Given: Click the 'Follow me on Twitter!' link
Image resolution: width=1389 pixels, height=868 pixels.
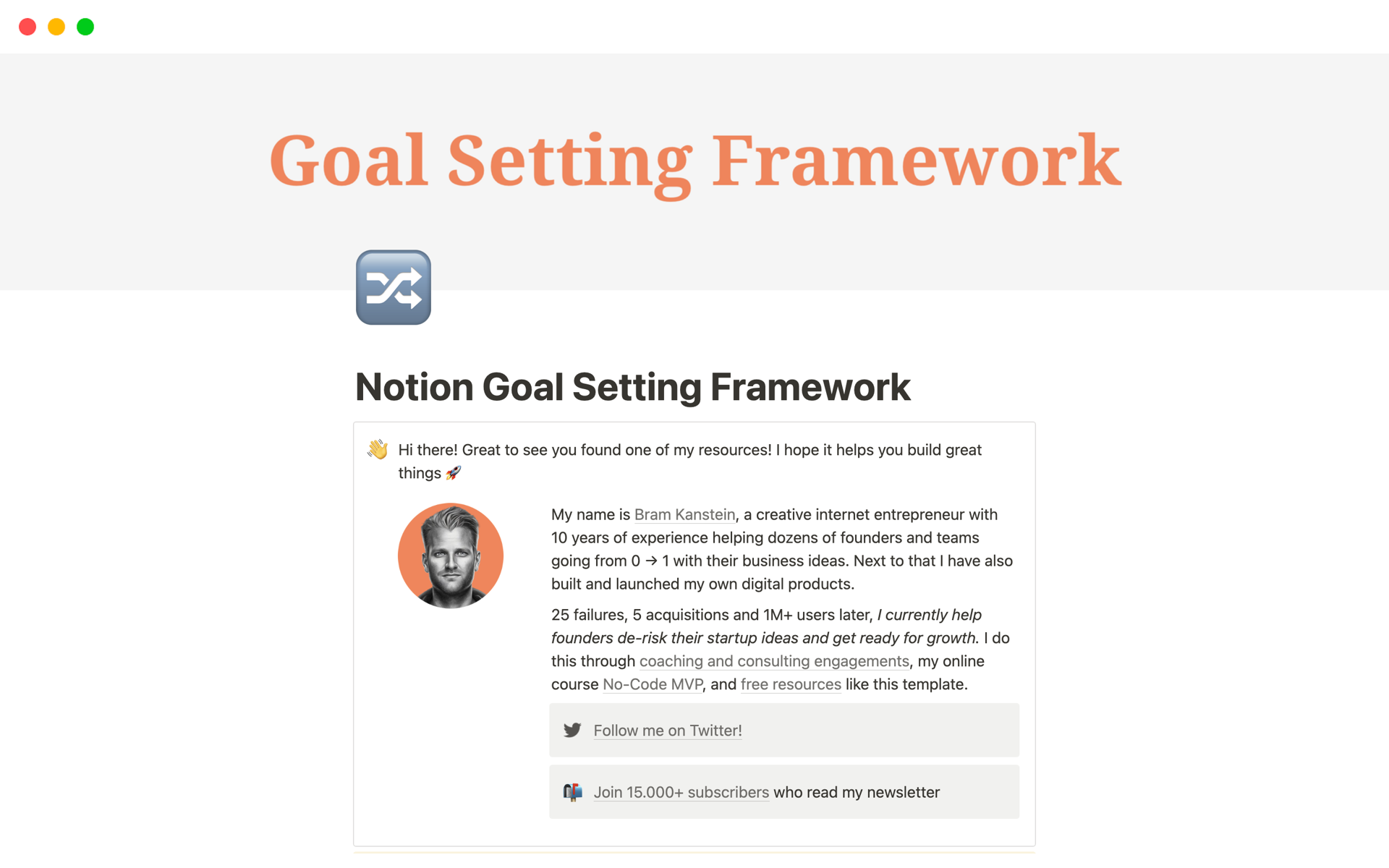Looking at the screenshot, I should [x=667, y=730].
